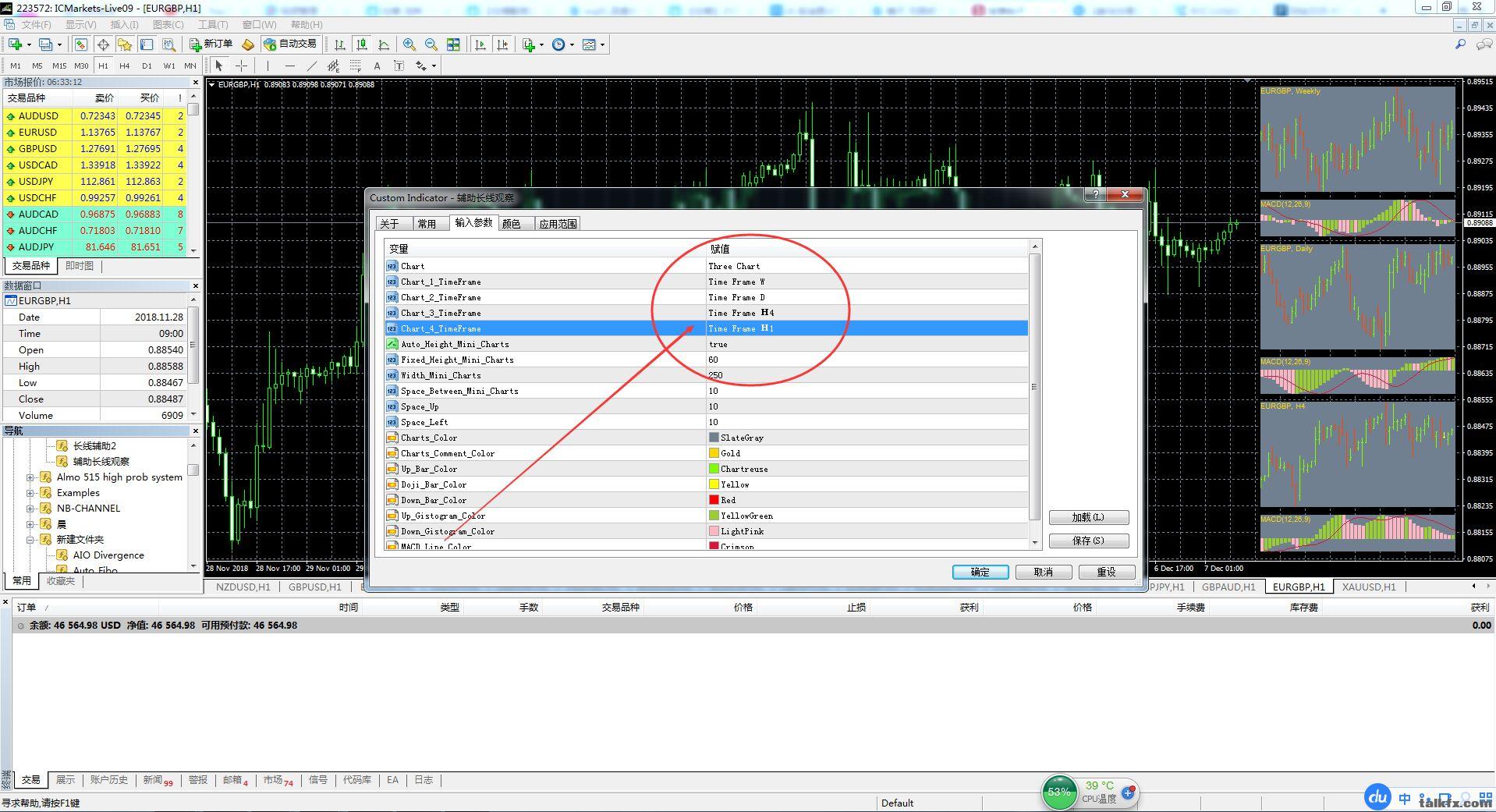Image resolution: width=1496 pixels, height=812 pixels.
Task: Click the 保存(S) save button
Action: (1089, 541)
